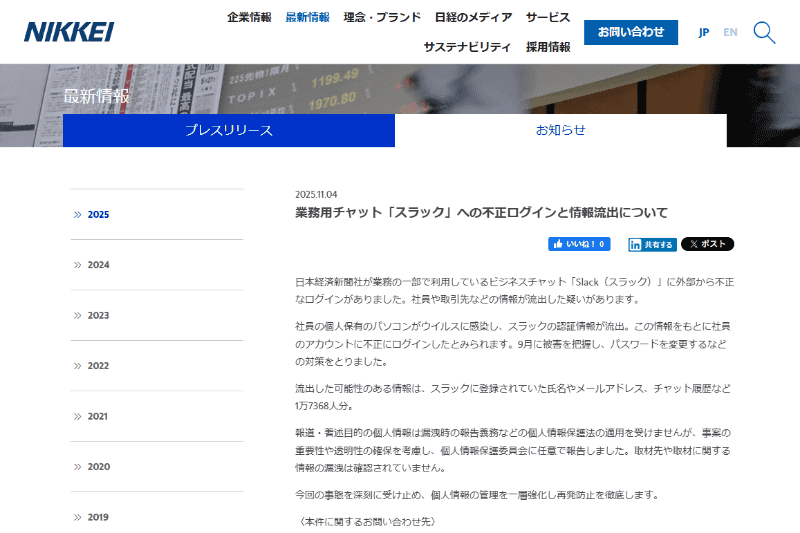The height and width of the screenshot is (533, 800).
Task: Open the 企業情報 menu
Action: [249, 17]
